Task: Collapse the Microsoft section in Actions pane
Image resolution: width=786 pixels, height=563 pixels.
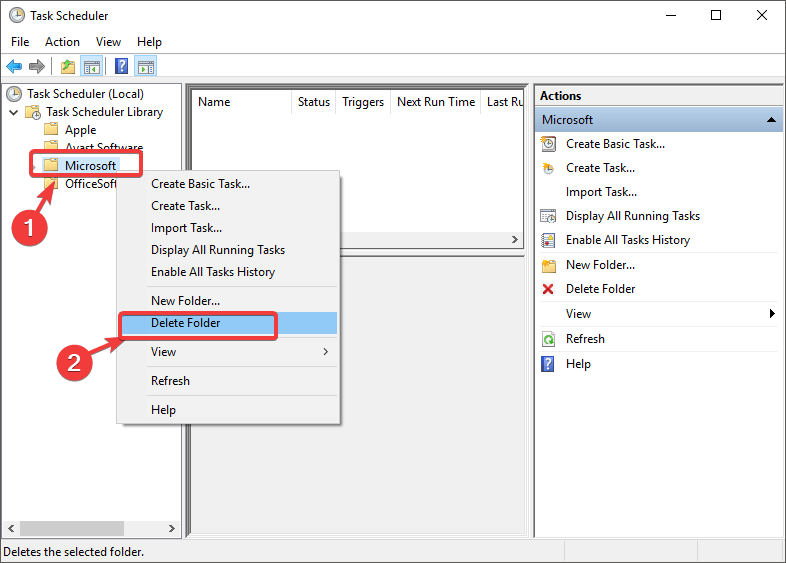Action: 771,120
